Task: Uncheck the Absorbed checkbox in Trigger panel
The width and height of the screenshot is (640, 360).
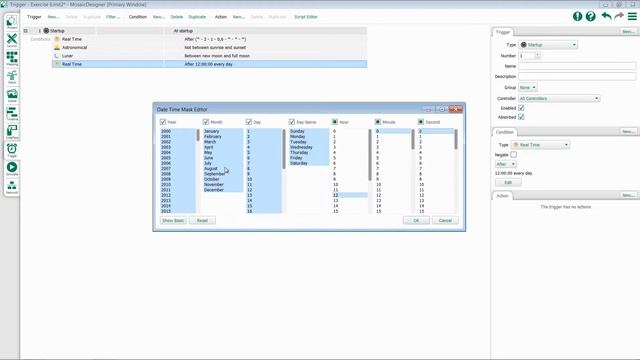Action: tap(521, 117)
